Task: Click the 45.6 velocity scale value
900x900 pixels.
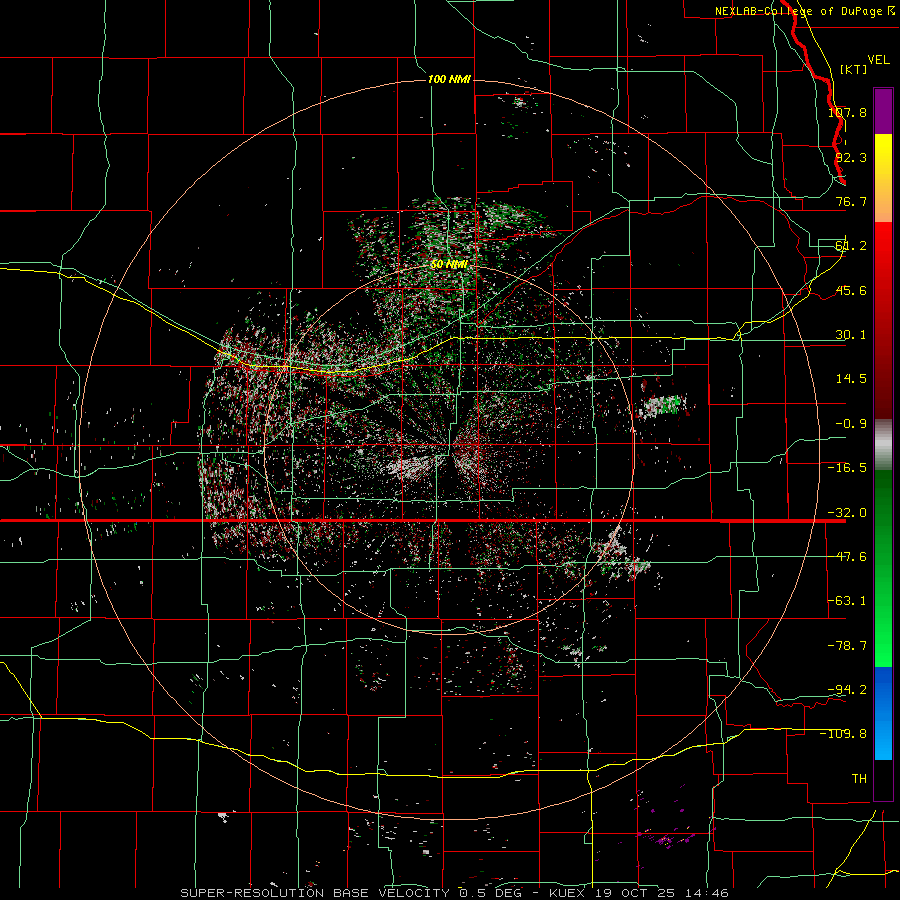Action: click(851, 290)
